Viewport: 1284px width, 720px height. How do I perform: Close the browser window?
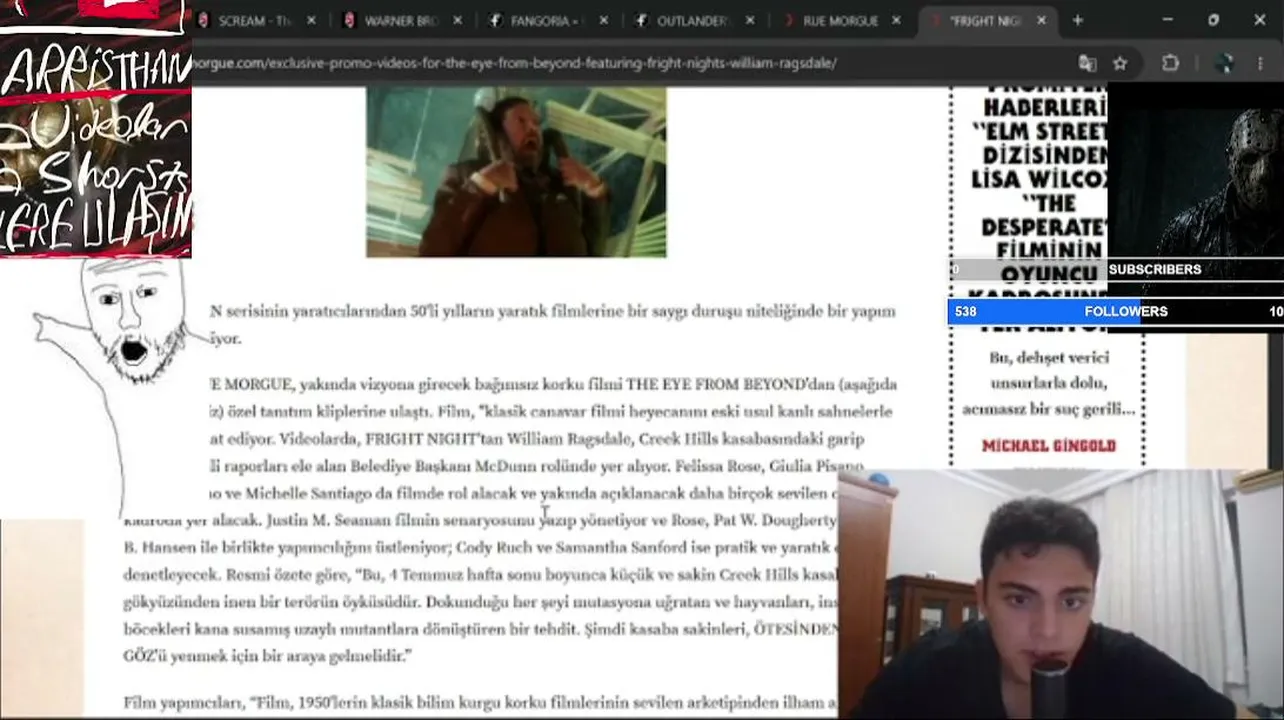[x=1259, y=20]
